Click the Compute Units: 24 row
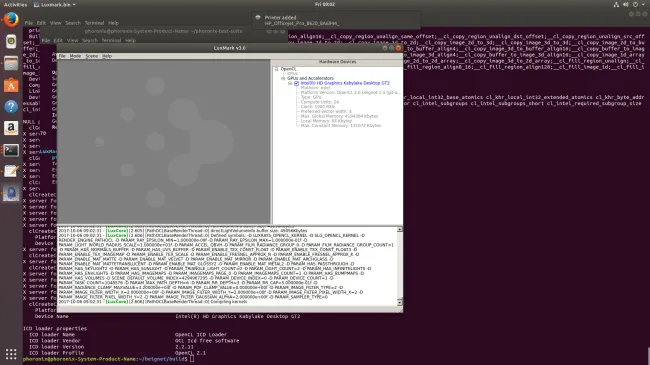This screenshot has height=365, width=650. 320,102
